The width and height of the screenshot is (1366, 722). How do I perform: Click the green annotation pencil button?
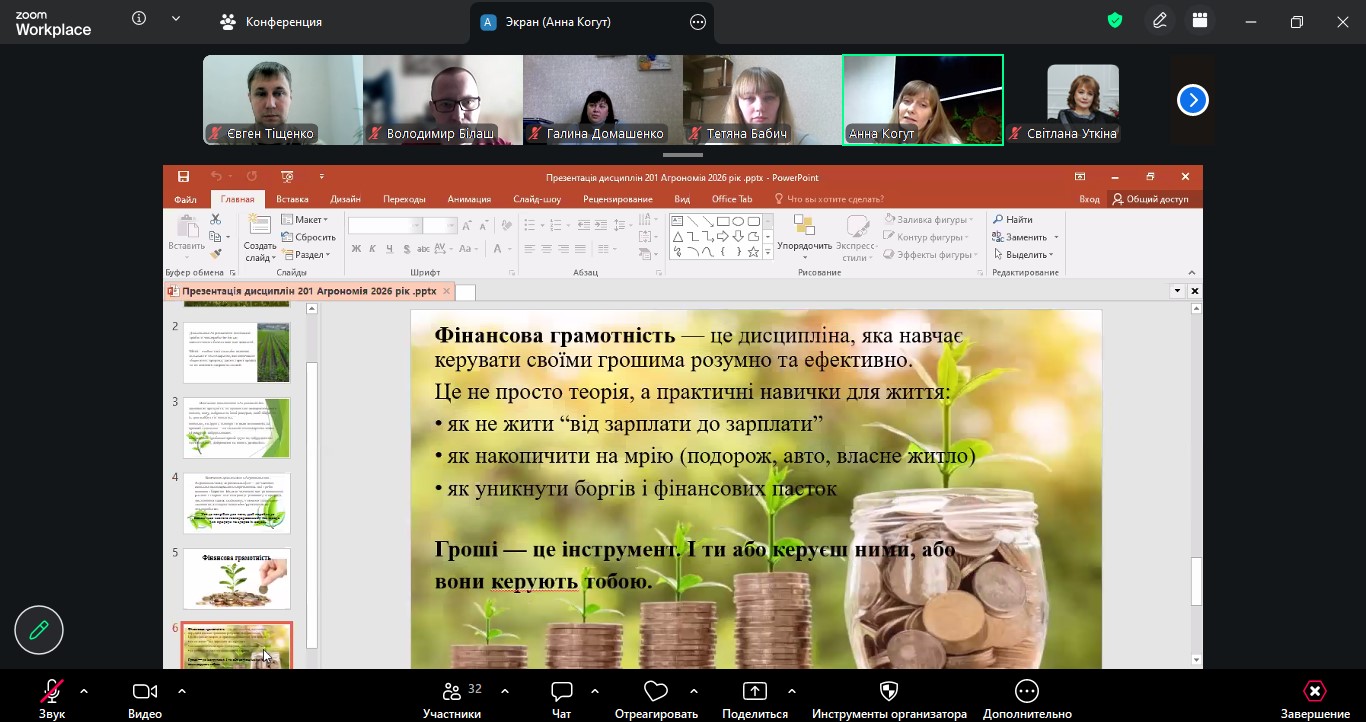(39, 630)
